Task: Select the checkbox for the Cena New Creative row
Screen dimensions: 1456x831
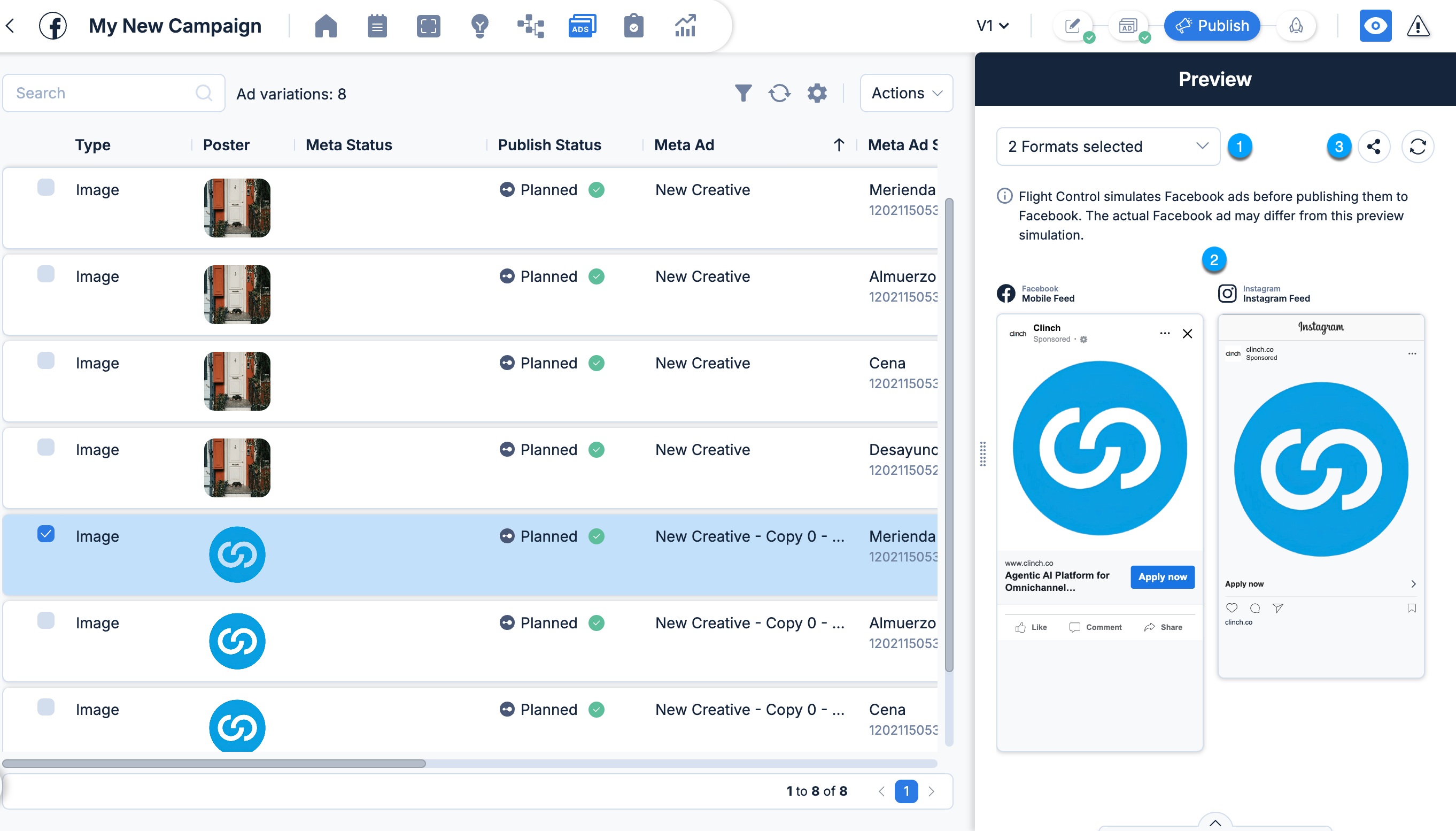Action: click(x=46, y=361)
